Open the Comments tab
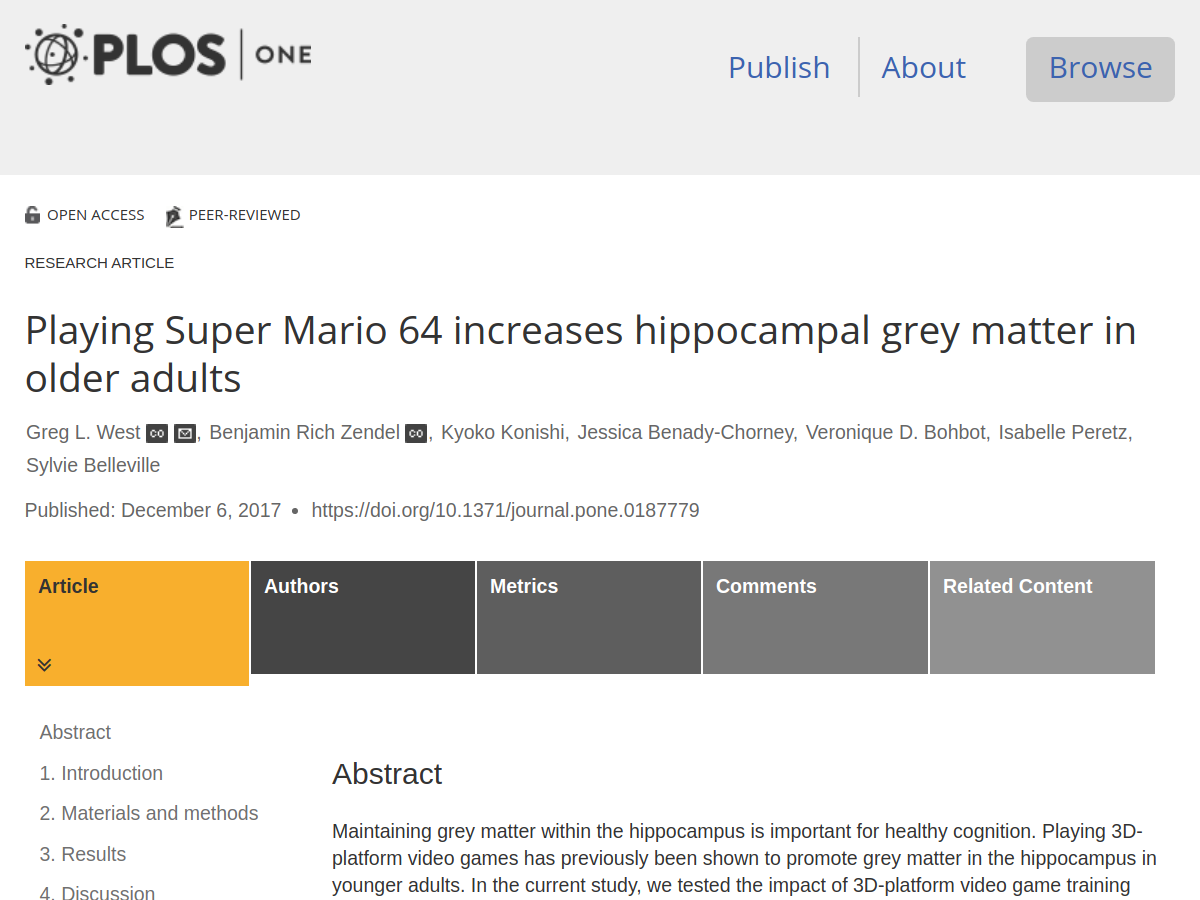This screenshot has width=1200, height=900. [x=814, y=617]
